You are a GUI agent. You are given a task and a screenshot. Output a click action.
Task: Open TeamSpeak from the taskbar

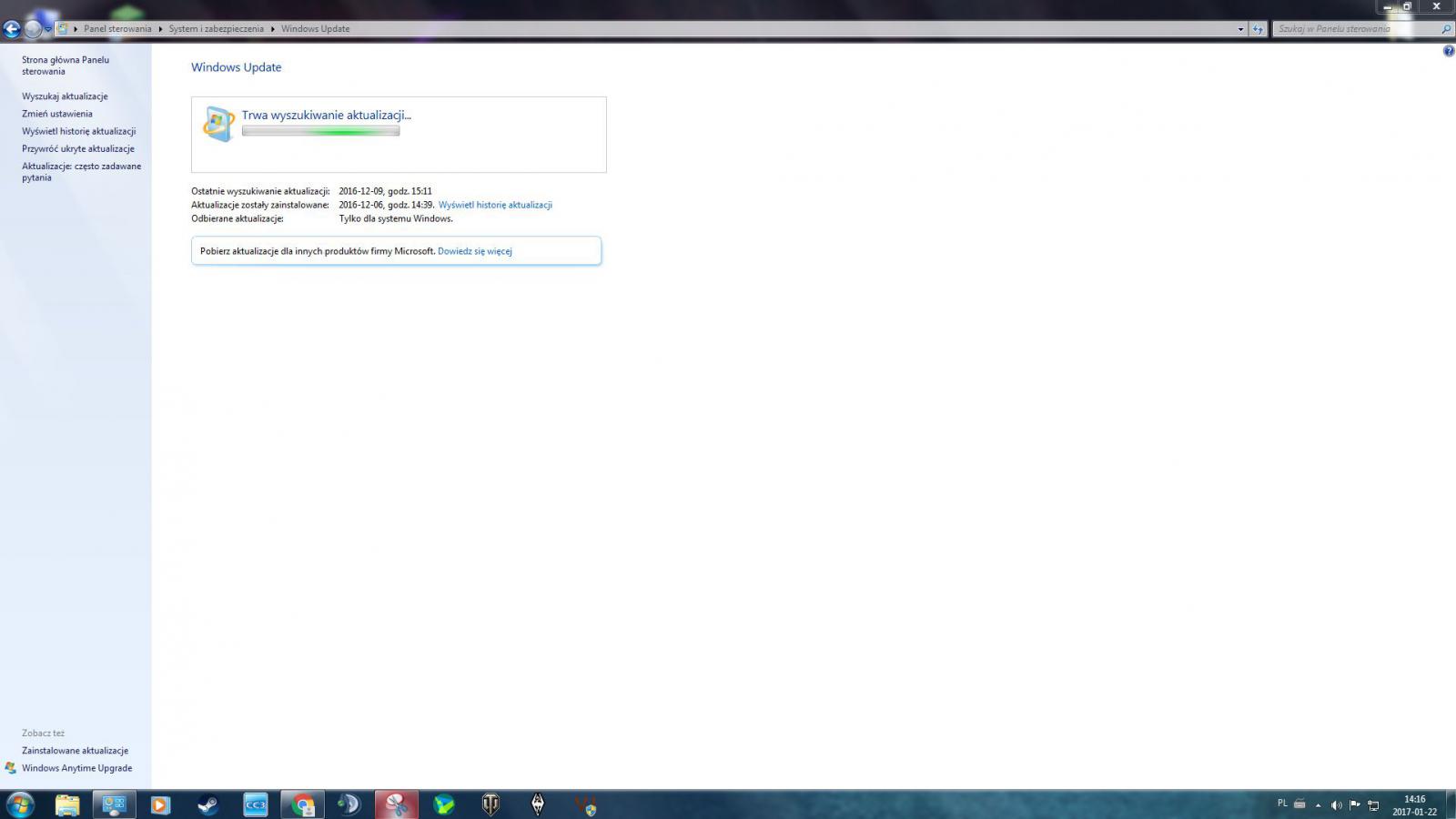point(349,804)
